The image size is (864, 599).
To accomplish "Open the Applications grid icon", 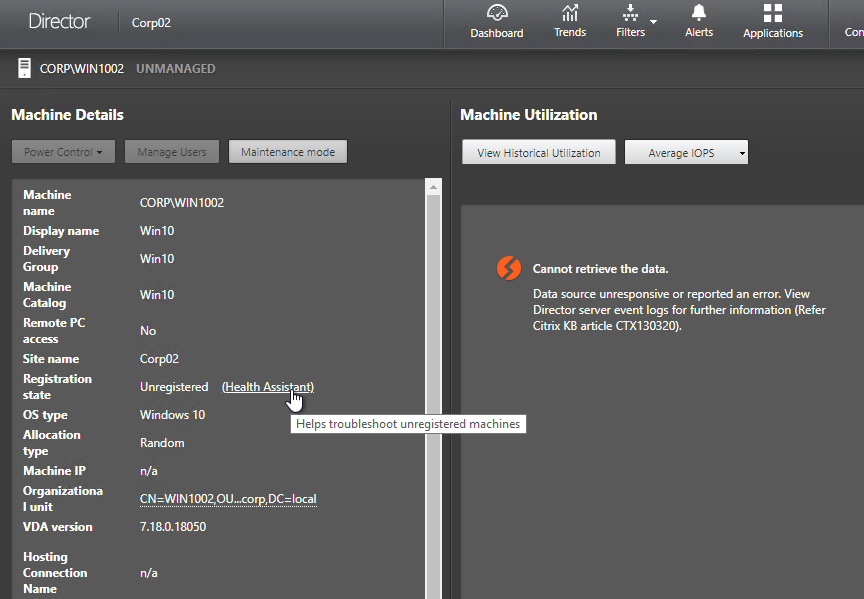I will (773, 13).
